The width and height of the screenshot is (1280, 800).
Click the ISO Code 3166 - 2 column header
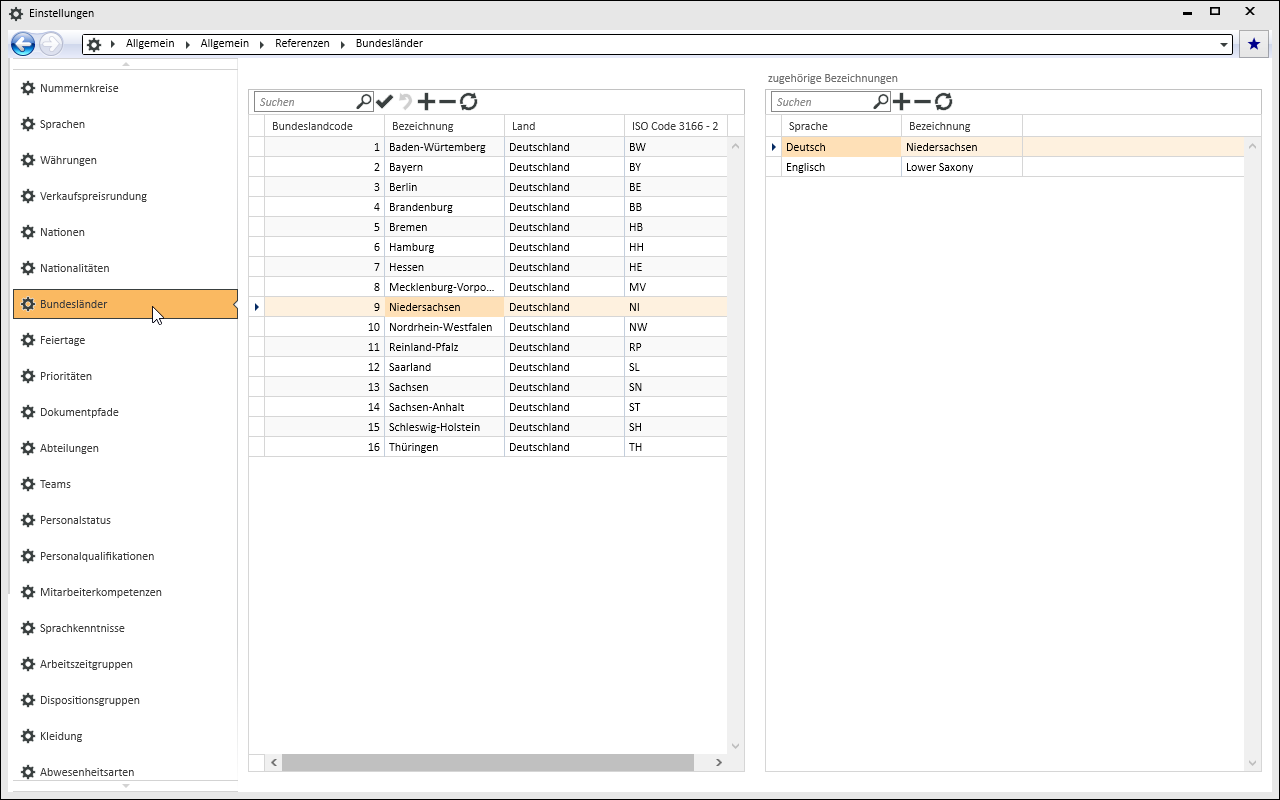674,126
